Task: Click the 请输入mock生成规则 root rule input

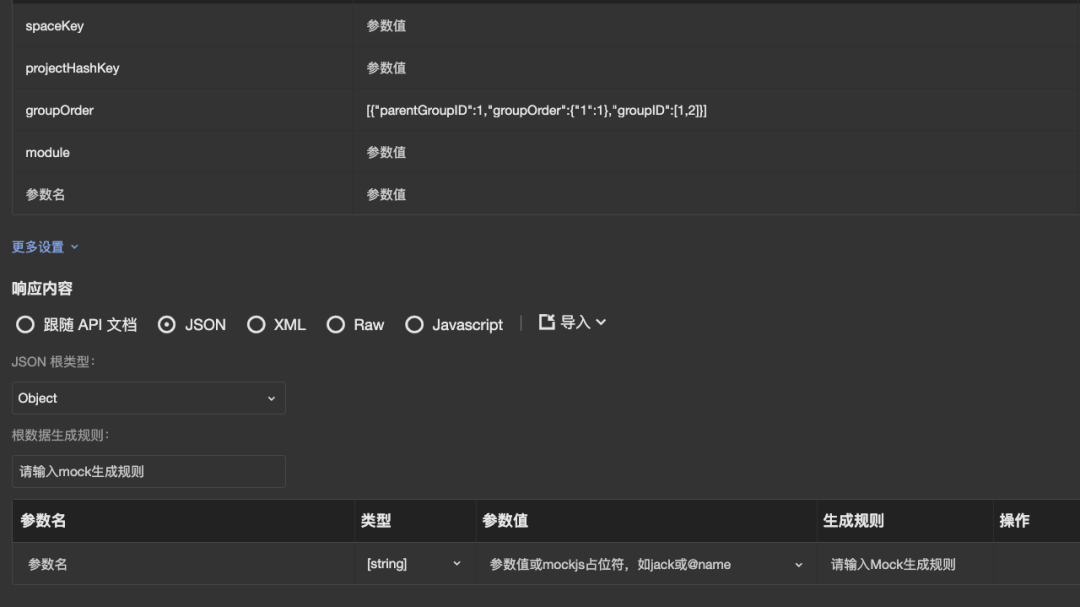Action: pyautogui.click(x=149, y=471)
